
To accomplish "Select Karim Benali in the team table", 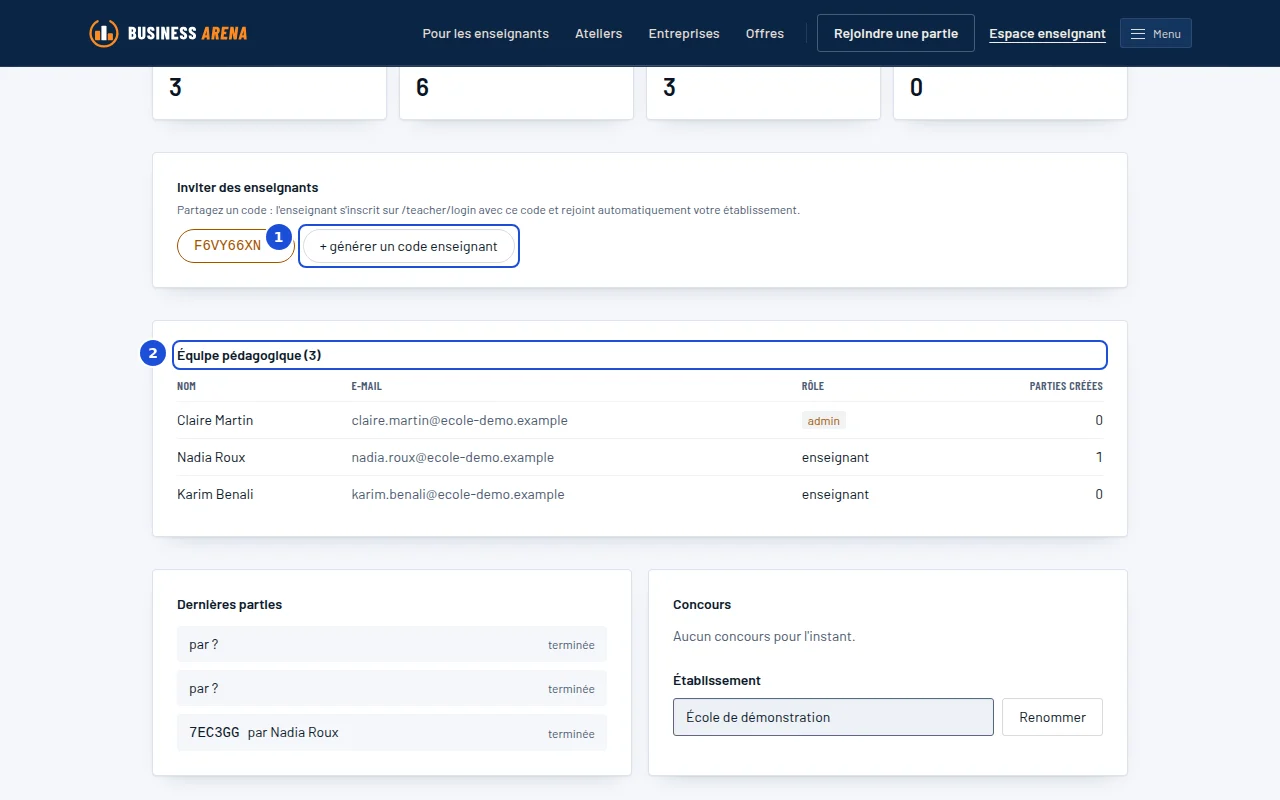I will pyautogui.click(x=215, y=494).
